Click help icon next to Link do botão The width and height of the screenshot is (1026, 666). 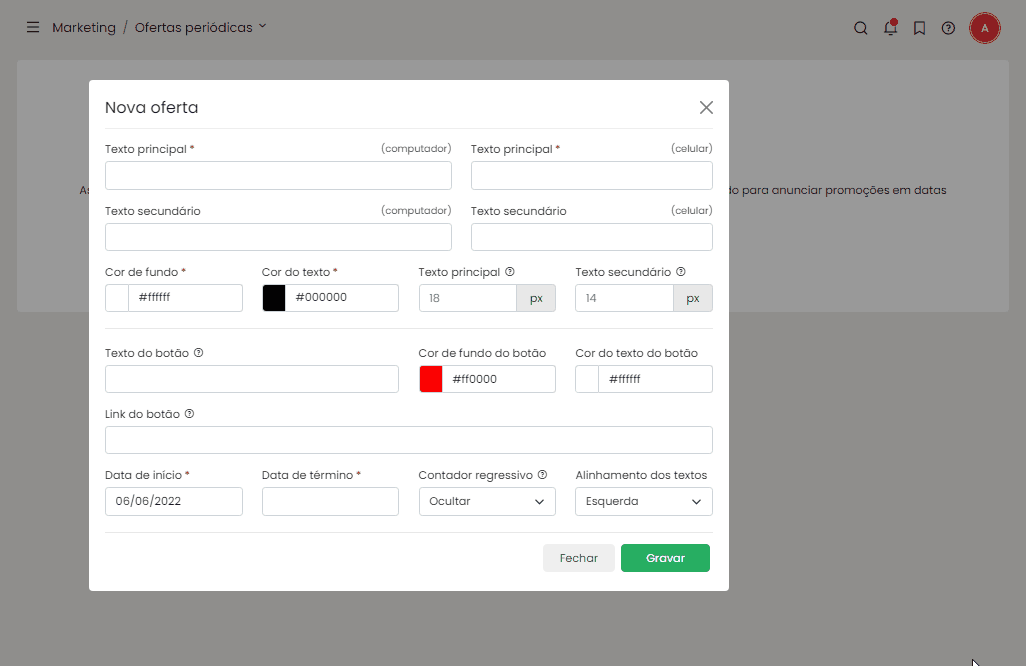[x=189, y=414]
